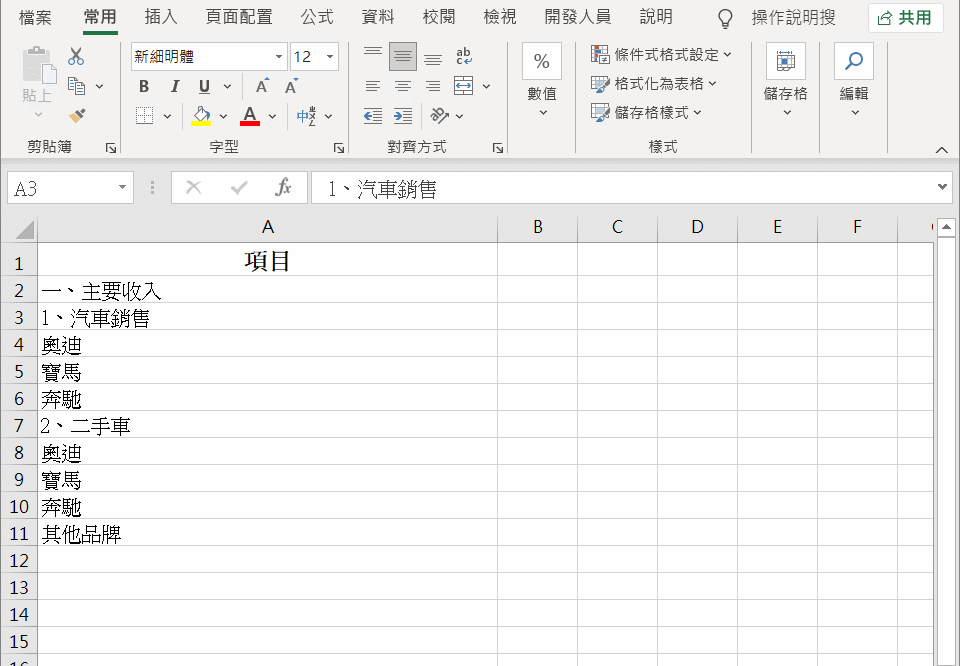Open the Number format (數值) group
Screen dimensions: 960x666
point(542,80)
